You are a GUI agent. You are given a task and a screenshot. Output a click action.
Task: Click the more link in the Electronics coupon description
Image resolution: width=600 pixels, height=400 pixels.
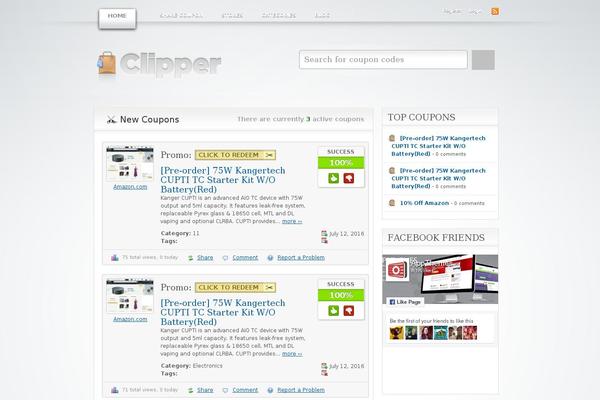pos(292,354)
